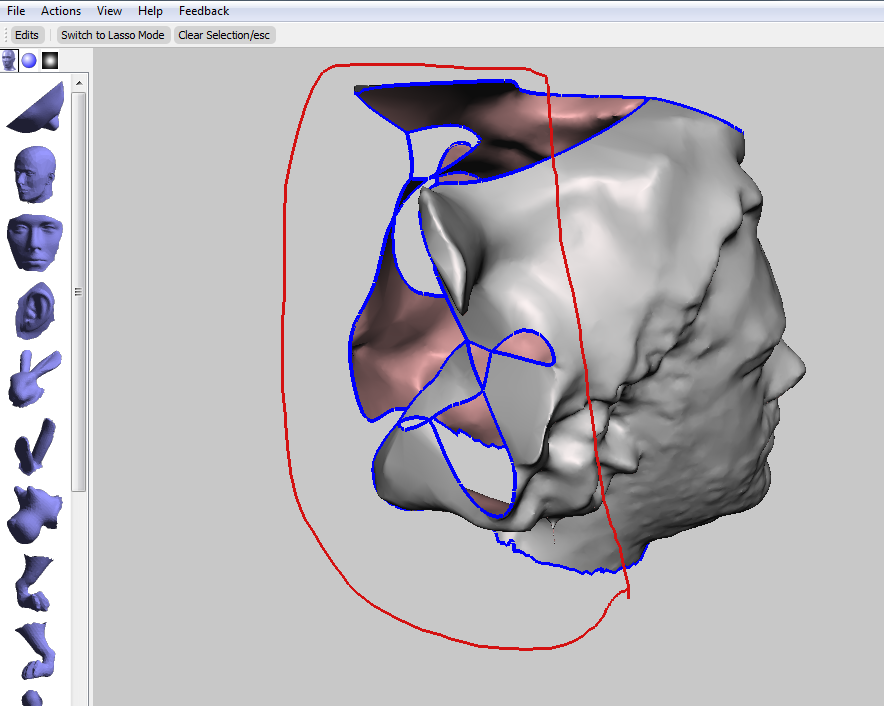
Task: Open the Actions menu
Action: point(61,11)
